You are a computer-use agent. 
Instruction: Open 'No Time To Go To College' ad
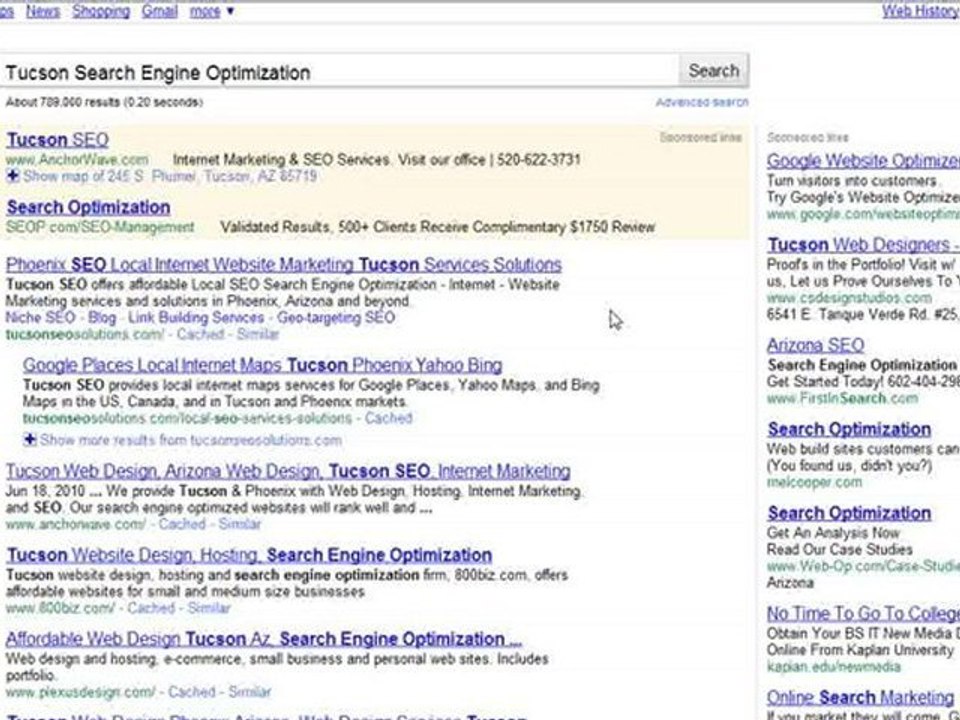point(863,613)
